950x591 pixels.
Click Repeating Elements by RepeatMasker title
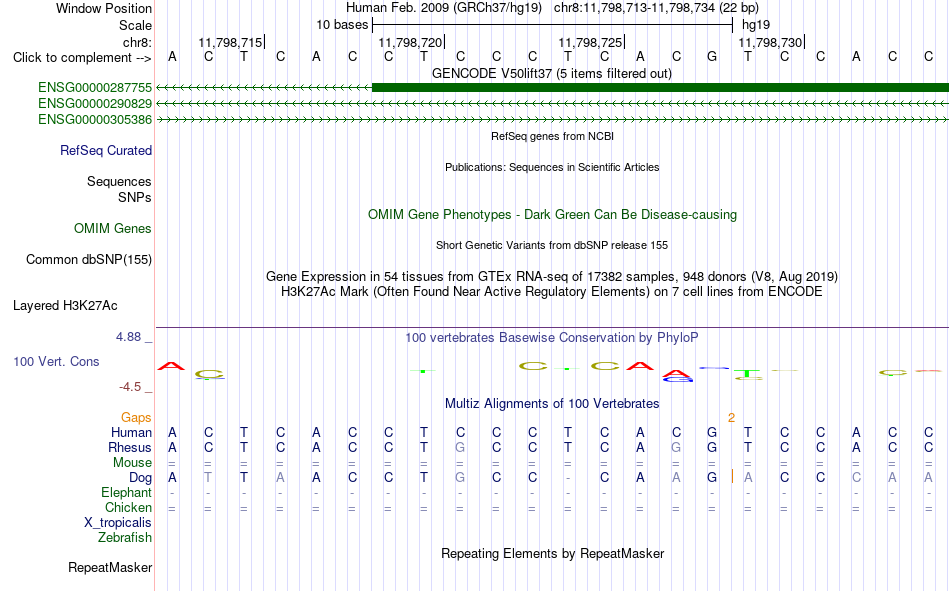552,553
